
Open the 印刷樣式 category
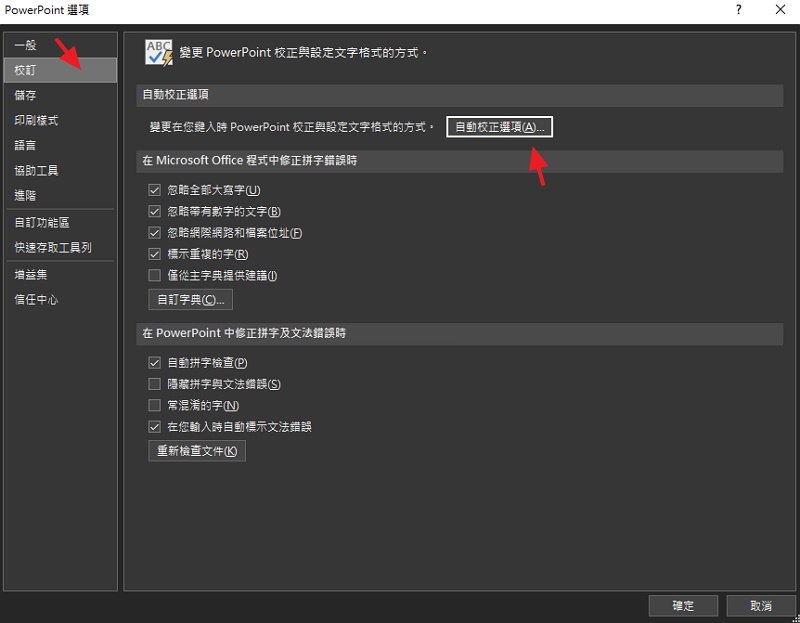tap(60, 120)
